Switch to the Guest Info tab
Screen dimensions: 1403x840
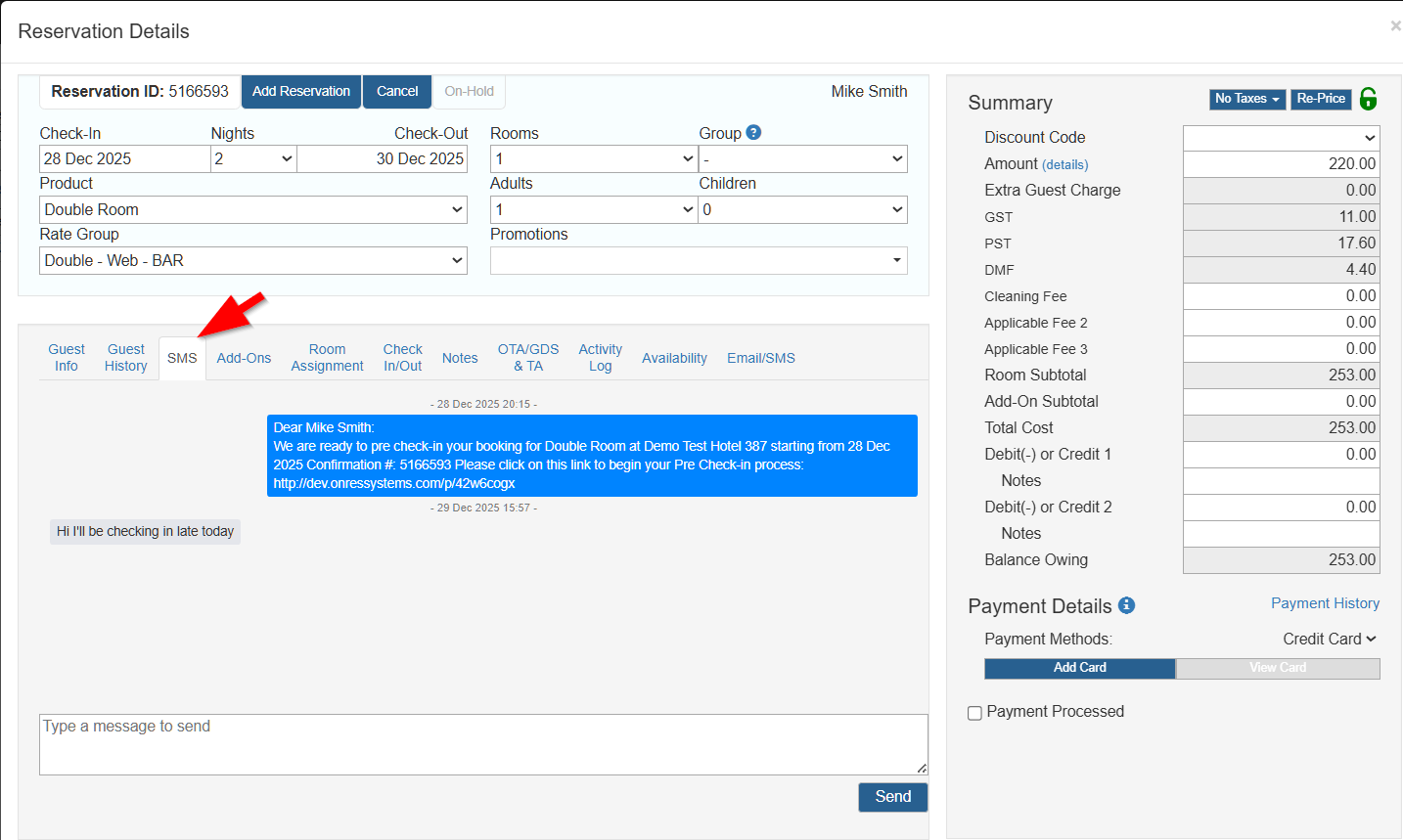click(67, 358)
